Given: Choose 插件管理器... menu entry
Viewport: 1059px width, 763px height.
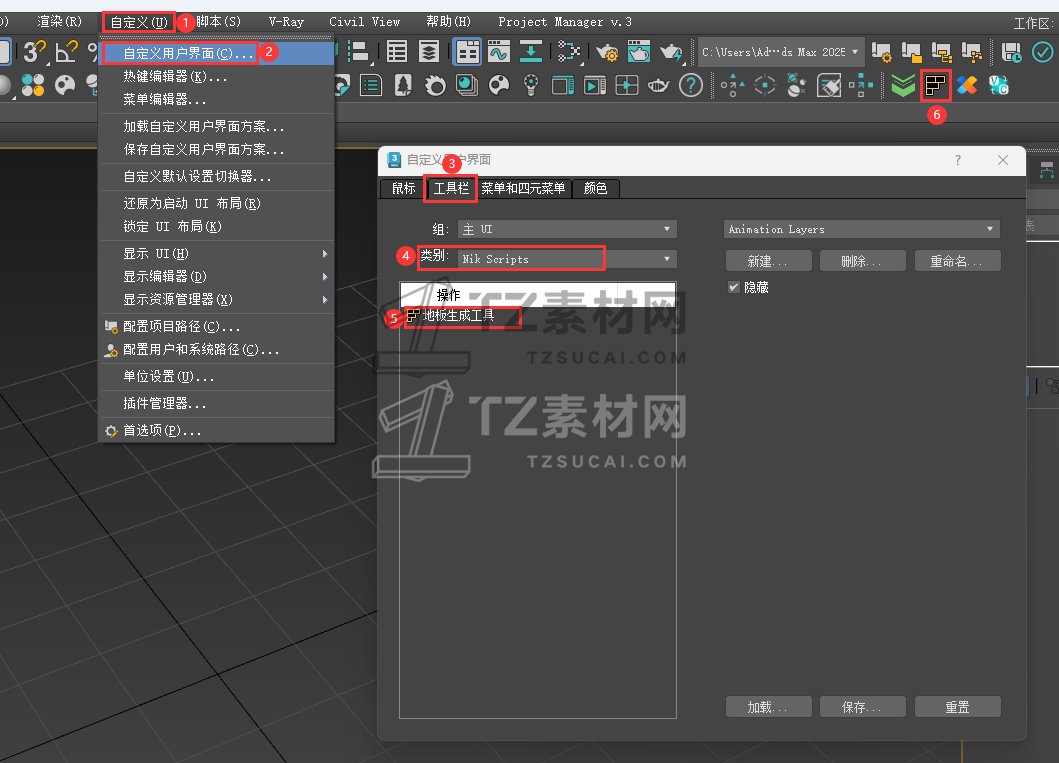Looking at the screenshot, I should tap(216, 404).
